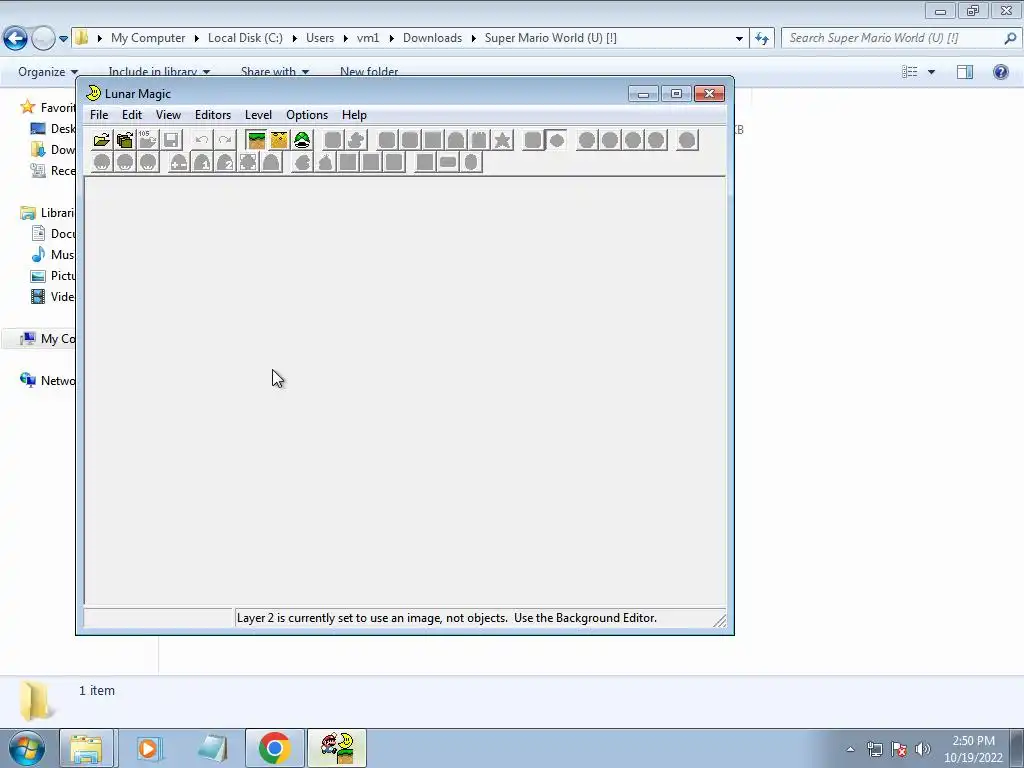Click the Explorer Back navigation button
1024x768 pixels.
(x=16, y=39)
